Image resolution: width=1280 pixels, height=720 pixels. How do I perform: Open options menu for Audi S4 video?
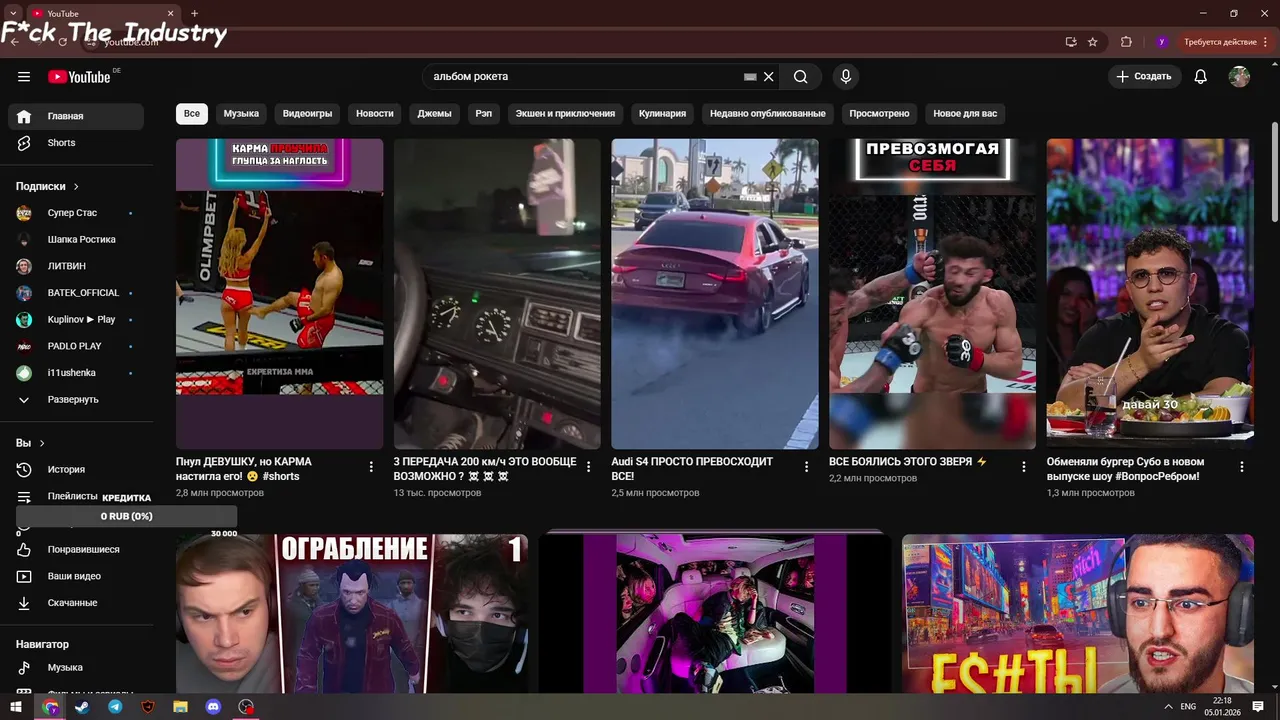click(806, 467)
